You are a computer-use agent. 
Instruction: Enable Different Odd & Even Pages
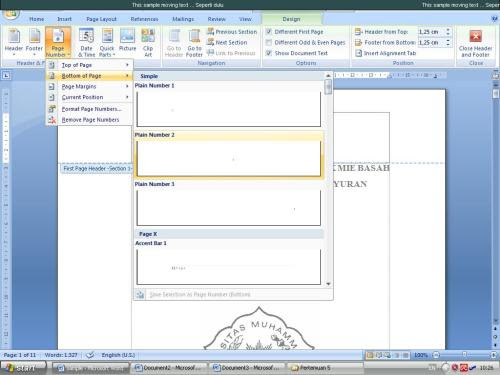(x=269, y=42)
